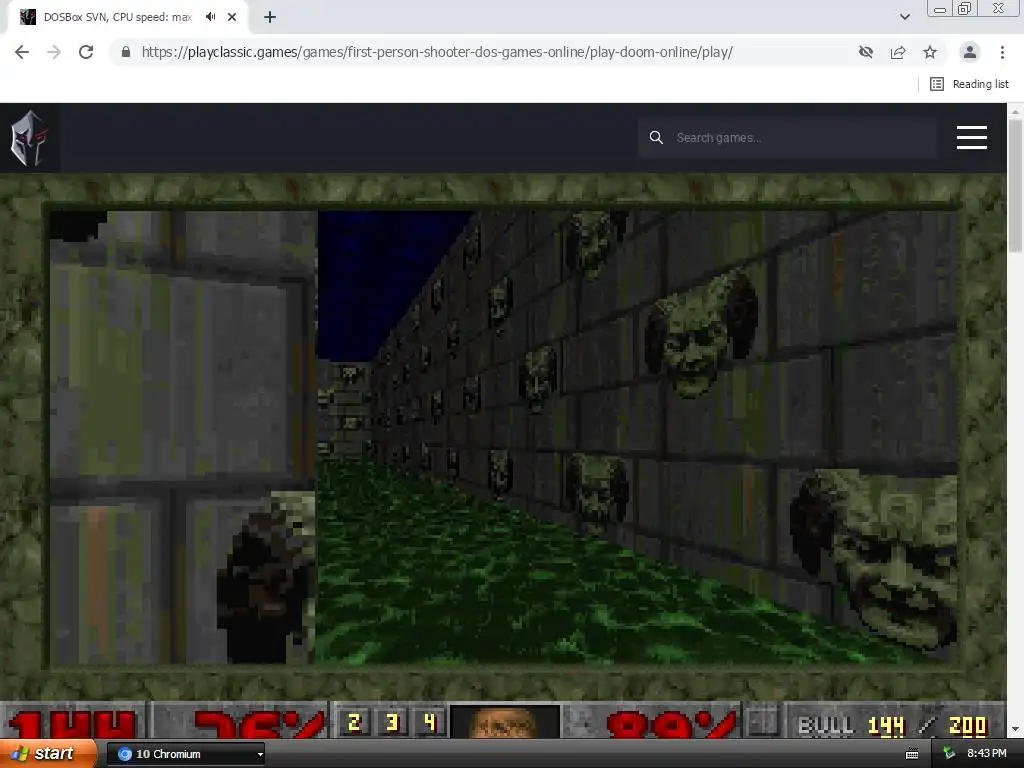The height and width of the screenshot is (768, 1024).
Task: Open the Windows start menu
Action: tap(48, 754)
